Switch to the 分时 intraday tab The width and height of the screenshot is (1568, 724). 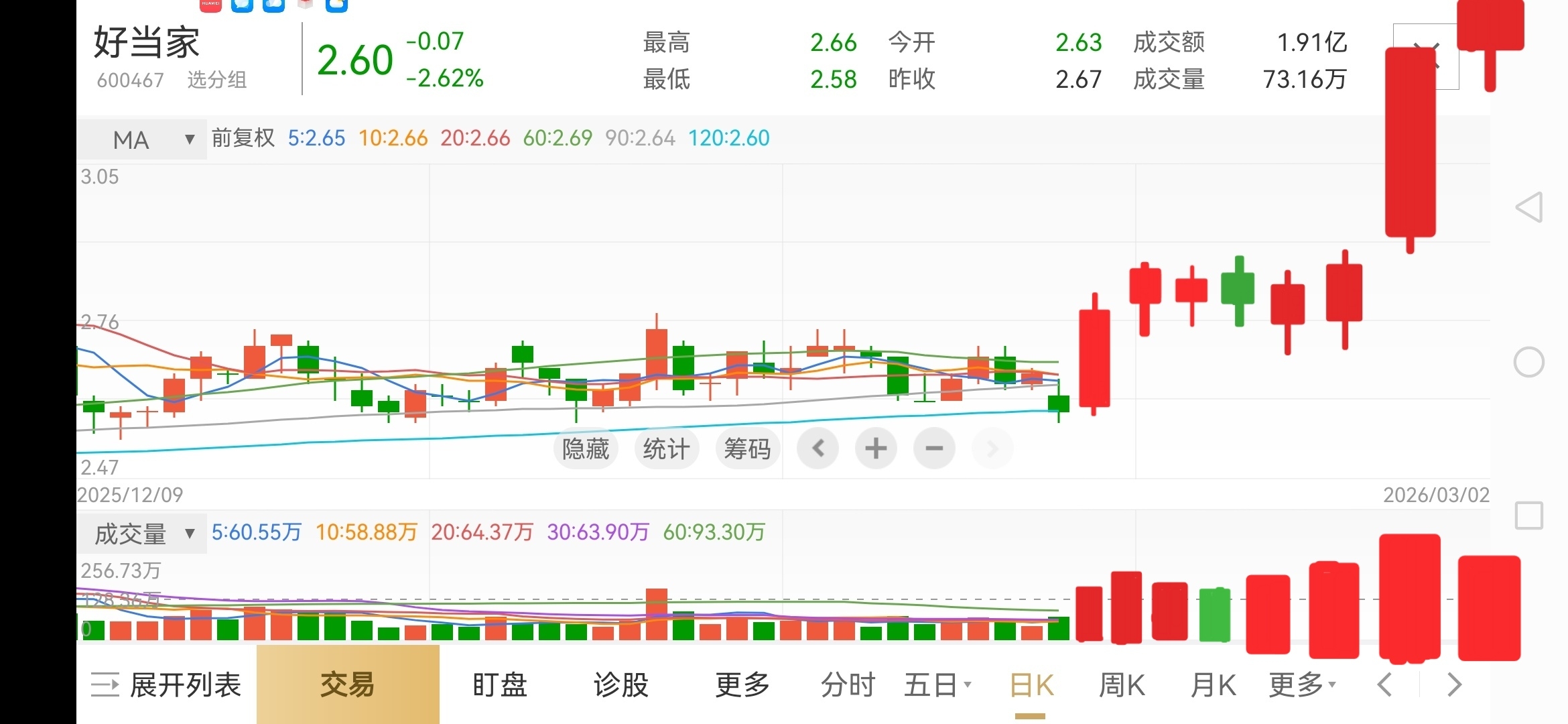pyautogui.click(x=848, y=685)
